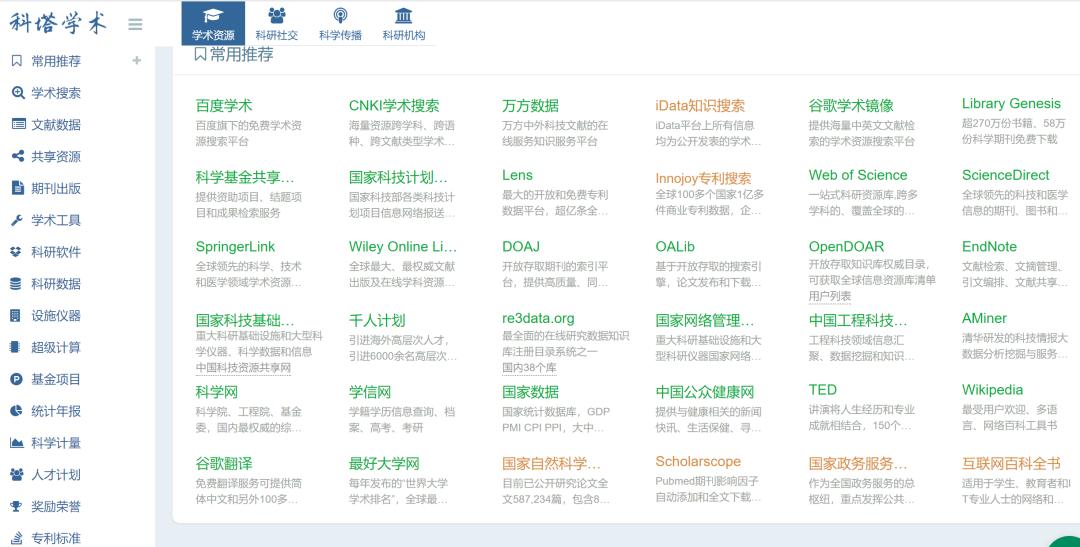Open the 谷歌学术镜像 link

click(851, 105)
